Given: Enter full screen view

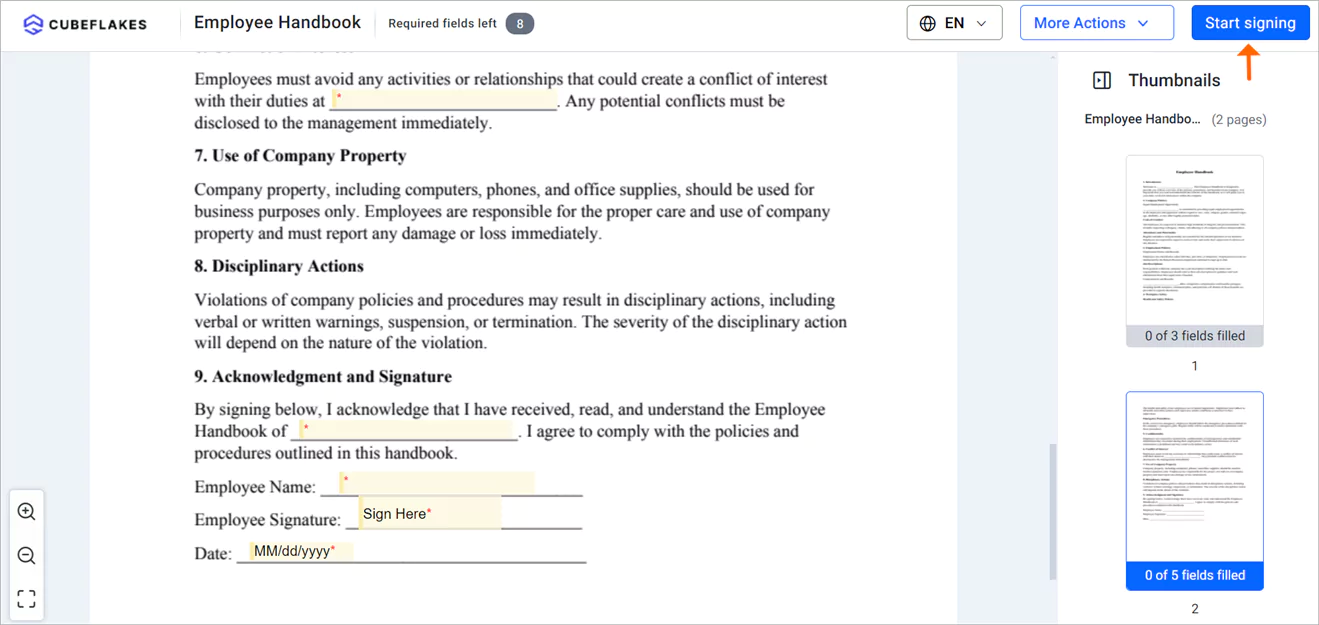Looking at the screenshot, I should pyautogui.click(x=27, y=599).
